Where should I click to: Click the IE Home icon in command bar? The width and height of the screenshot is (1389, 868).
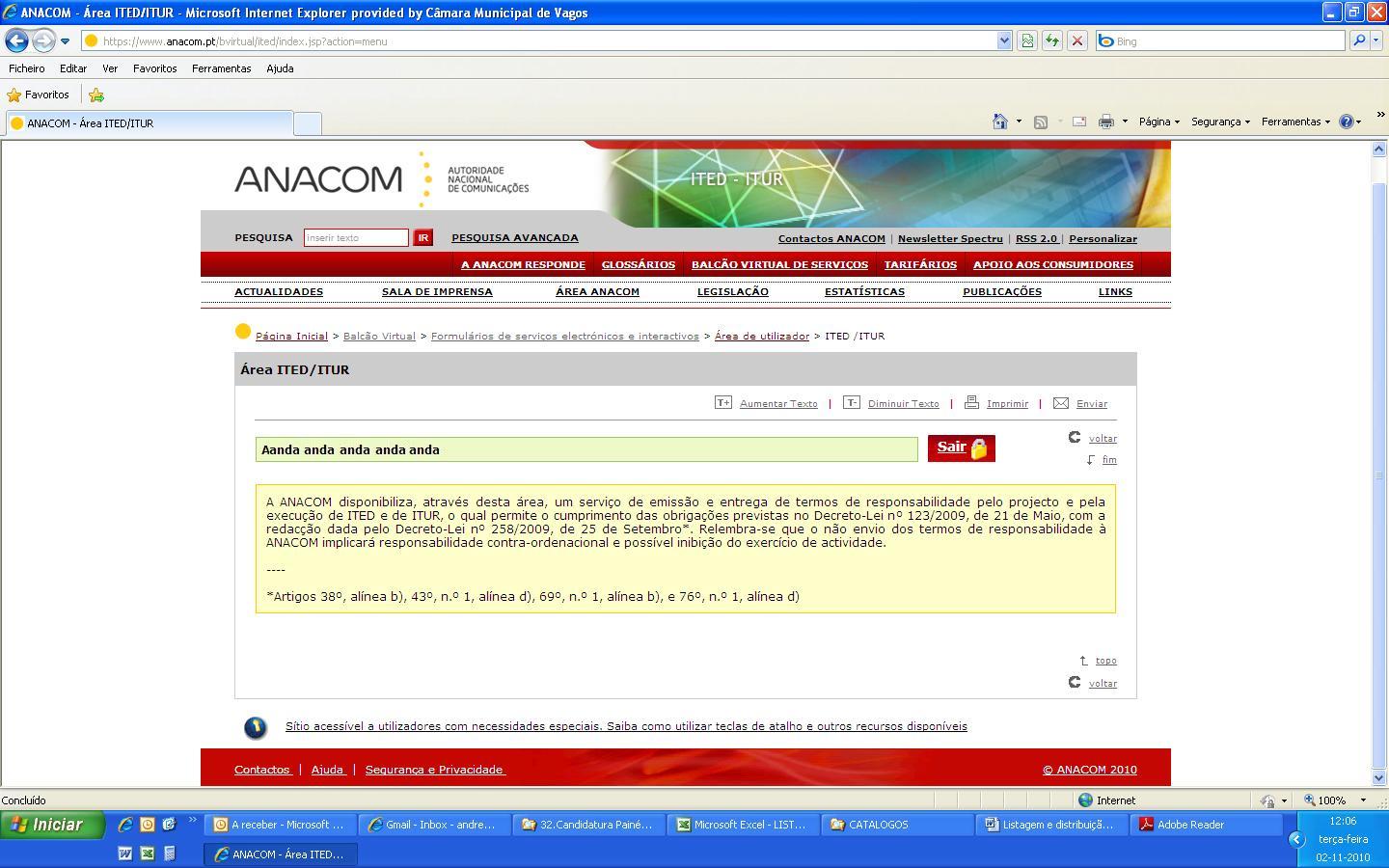(x=1000, y=122)
